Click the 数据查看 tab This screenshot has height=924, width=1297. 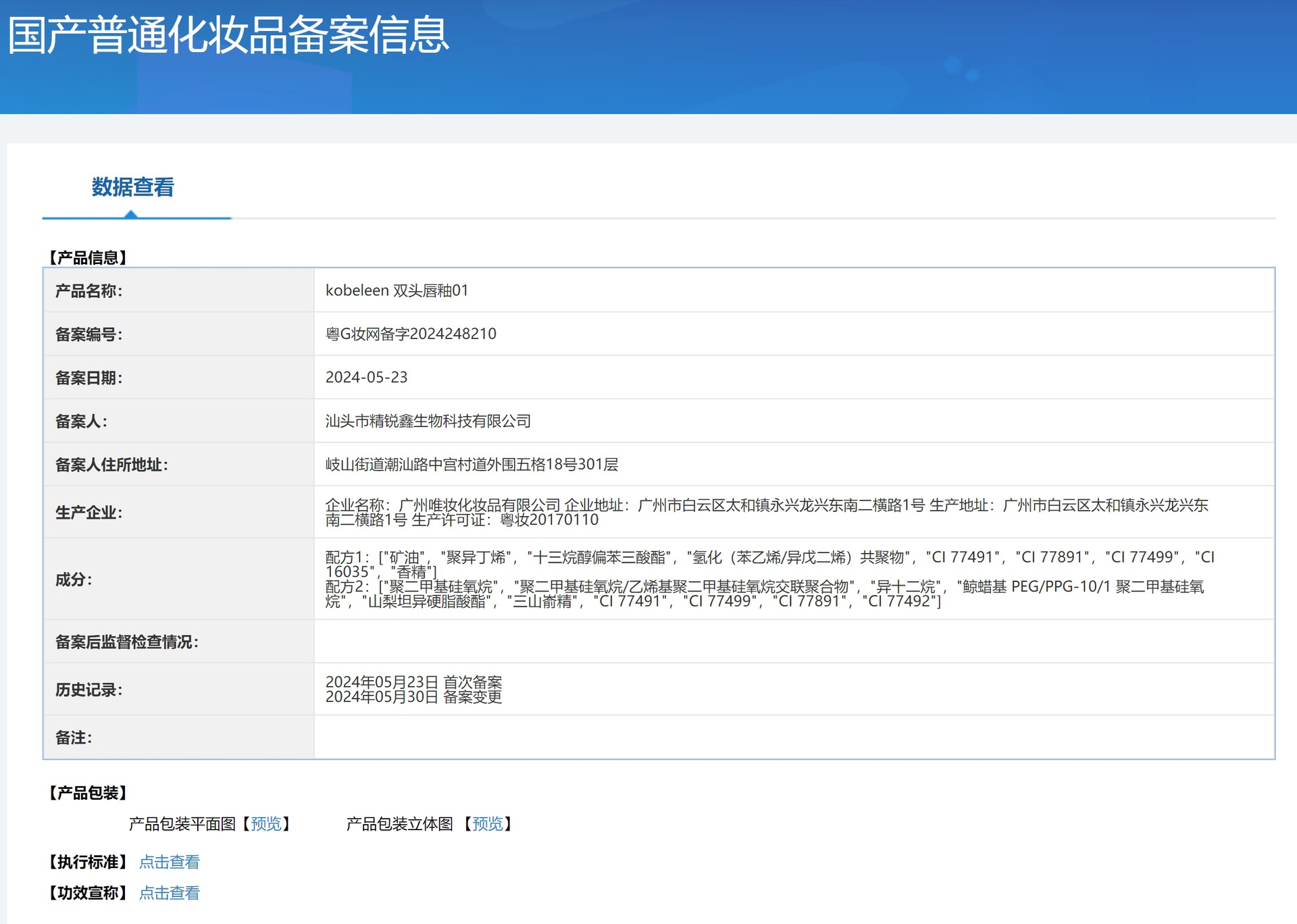pyautogui.click(x=133, y=187)
